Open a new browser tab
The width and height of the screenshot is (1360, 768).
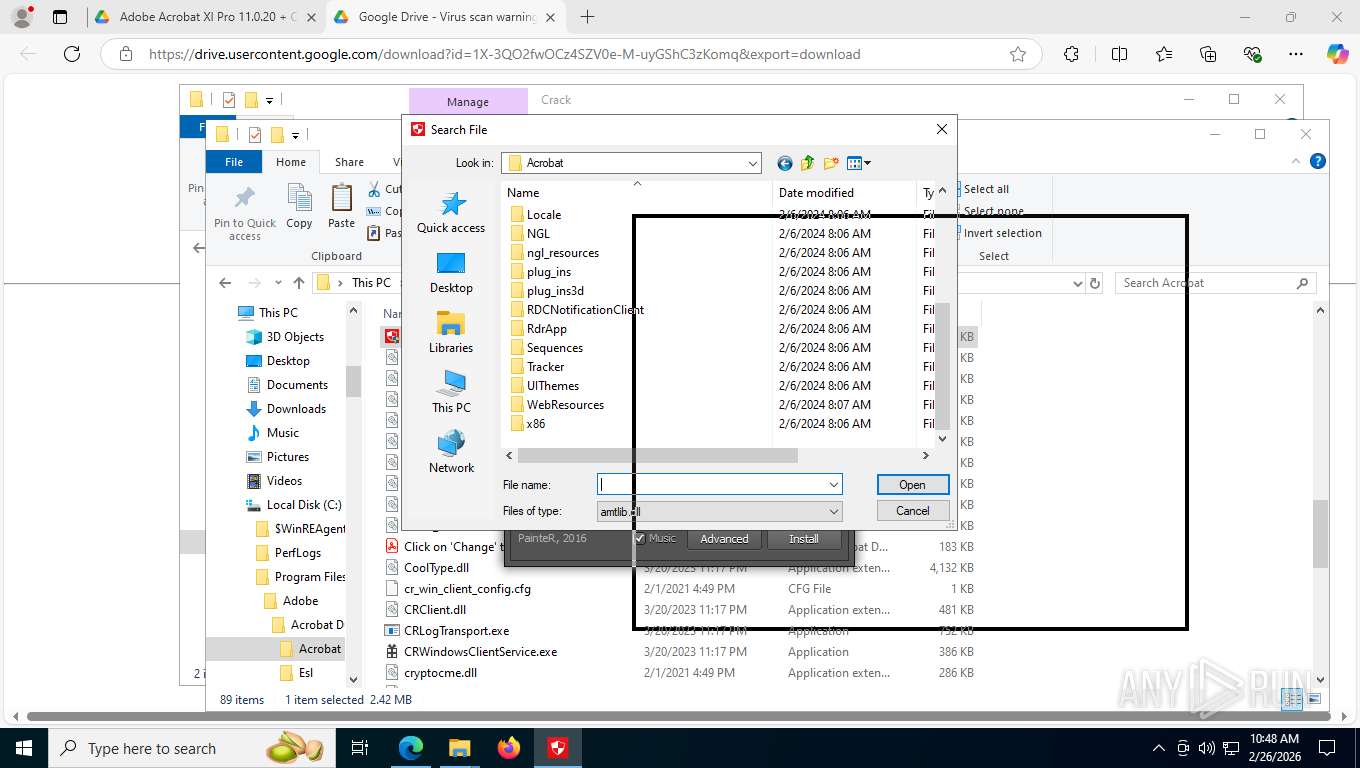click(x=587, y=17)
